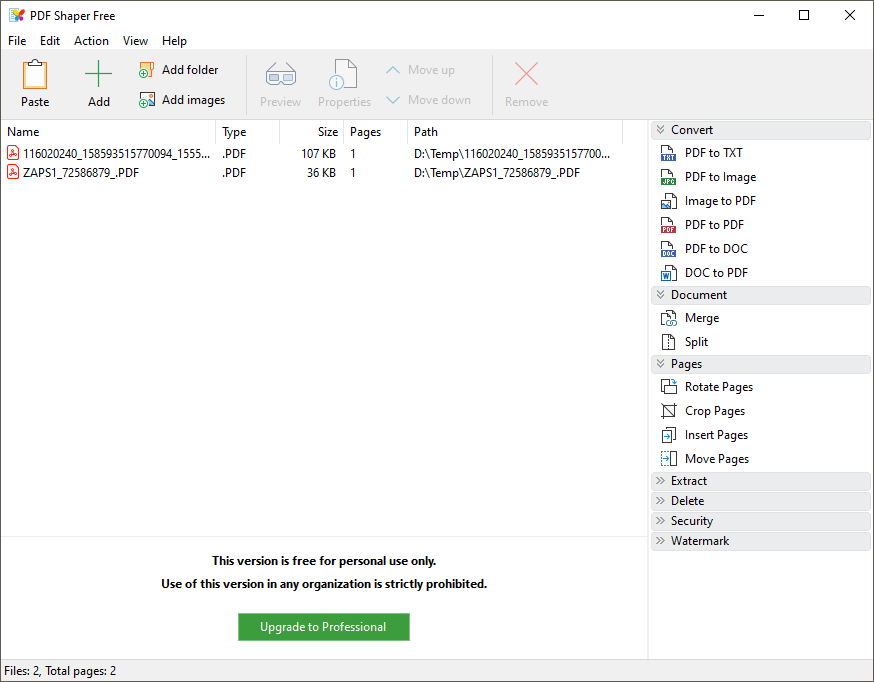This screenshot has width=874, height=682.
Task: Open the Action menu
Action: tap(91, 41)
